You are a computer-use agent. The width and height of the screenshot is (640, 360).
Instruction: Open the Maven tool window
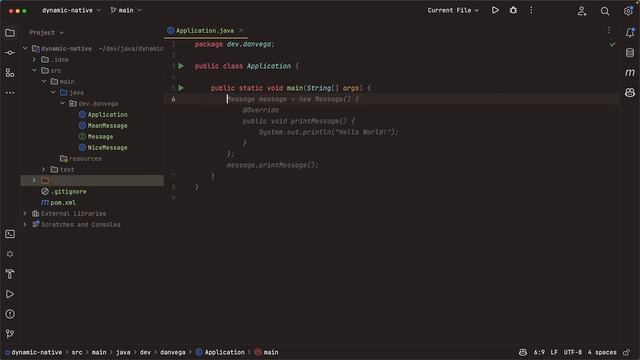[630, 73]
